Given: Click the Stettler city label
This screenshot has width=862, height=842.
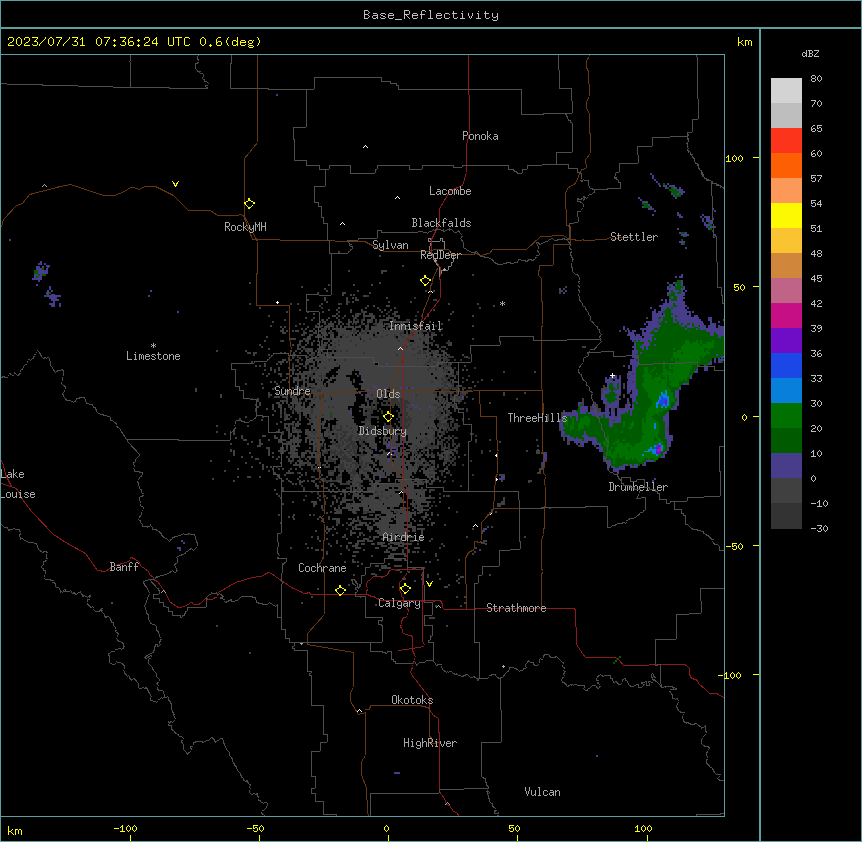Looking at the screenshot, I should click(634, 237).
